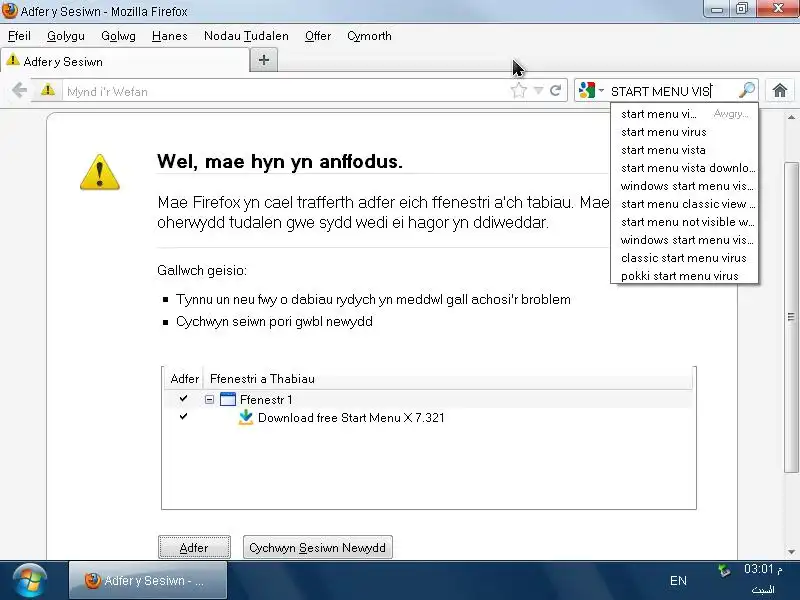
Task: Toggle restore checkmark for Download free Start Menu X
Action: (x=183, y=416)
